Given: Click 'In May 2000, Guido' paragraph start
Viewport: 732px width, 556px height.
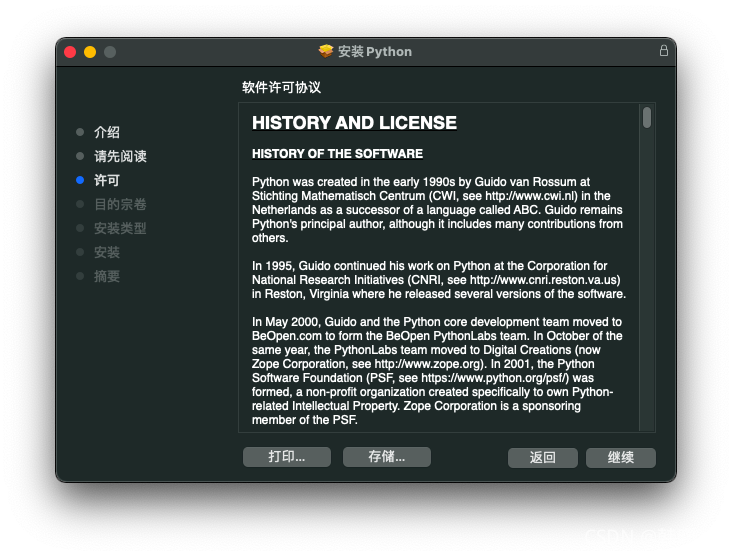Looking at the screenshot, I should [x=303, y=322].
